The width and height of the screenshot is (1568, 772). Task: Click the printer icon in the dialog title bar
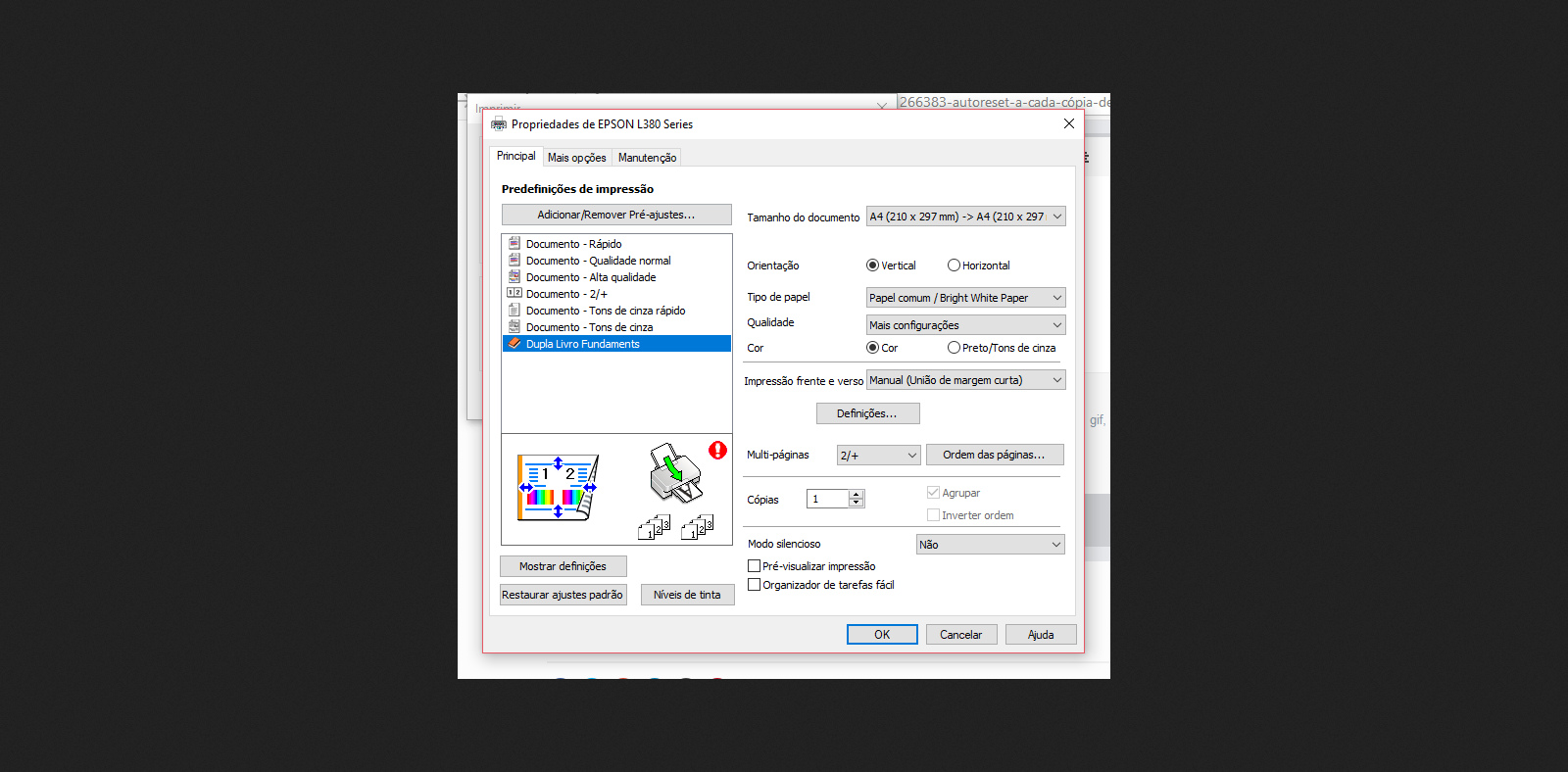[x=499, y=124]
